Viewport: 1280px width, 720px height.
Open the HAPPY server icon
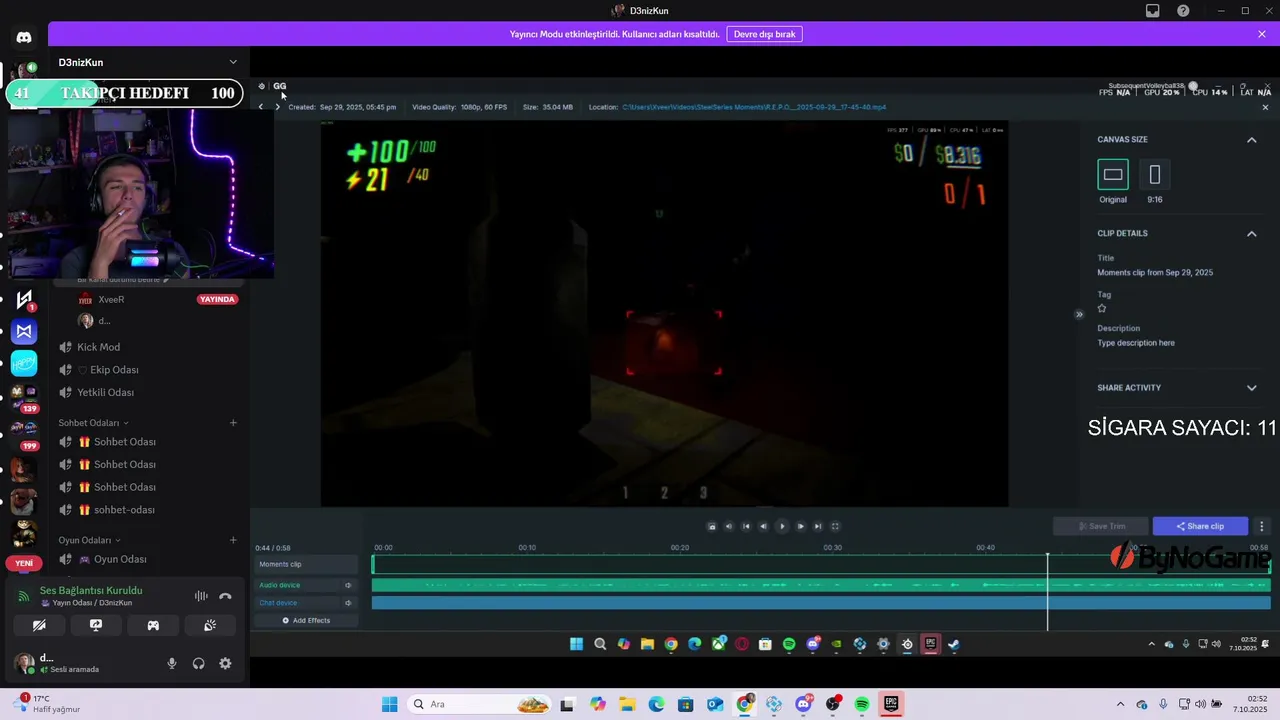(x=24, y=363)
